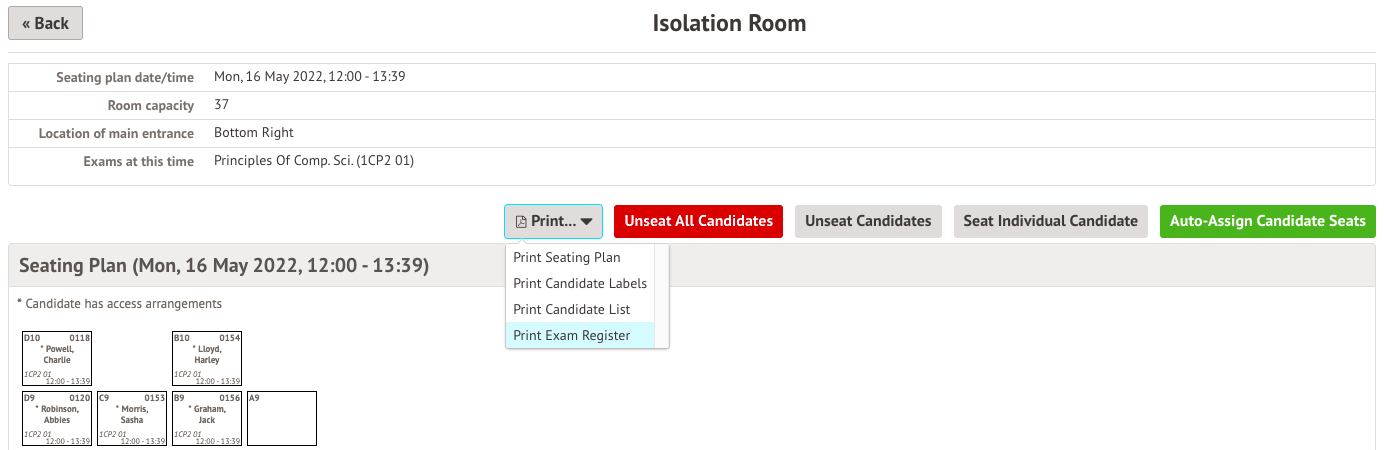
Task: Expand the Print dropdown arrow
Action: 587,222
